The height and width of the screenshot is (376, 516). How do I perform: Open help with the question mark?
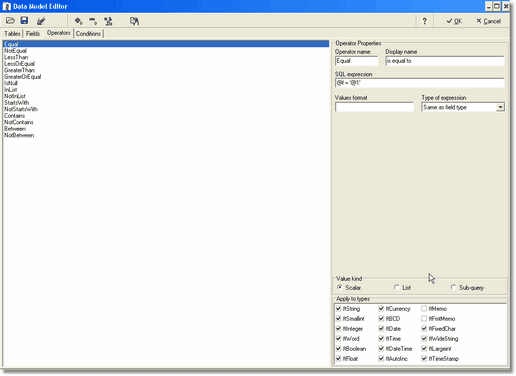pos(424,21)
